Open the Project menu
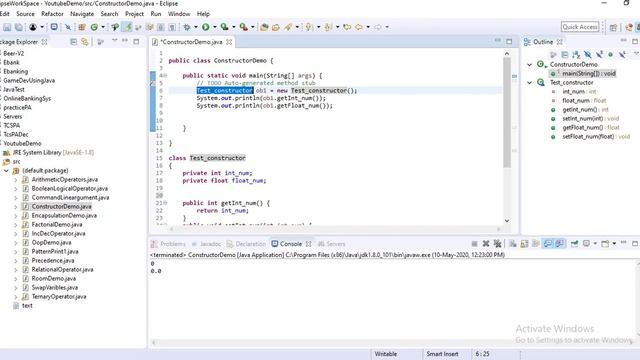 134,14
